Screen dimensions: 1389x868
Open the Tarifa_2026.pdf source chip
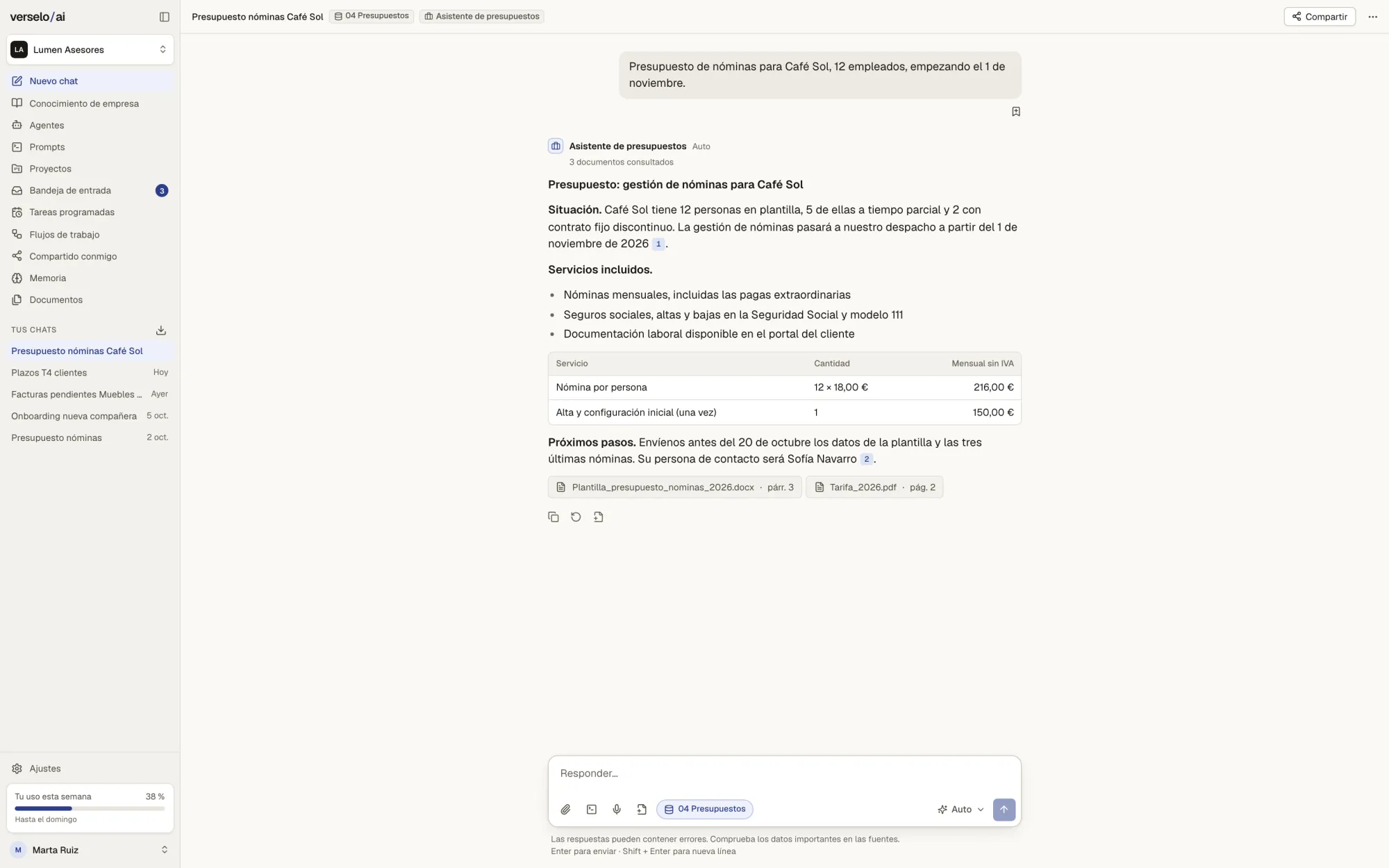tap(874, 487)
